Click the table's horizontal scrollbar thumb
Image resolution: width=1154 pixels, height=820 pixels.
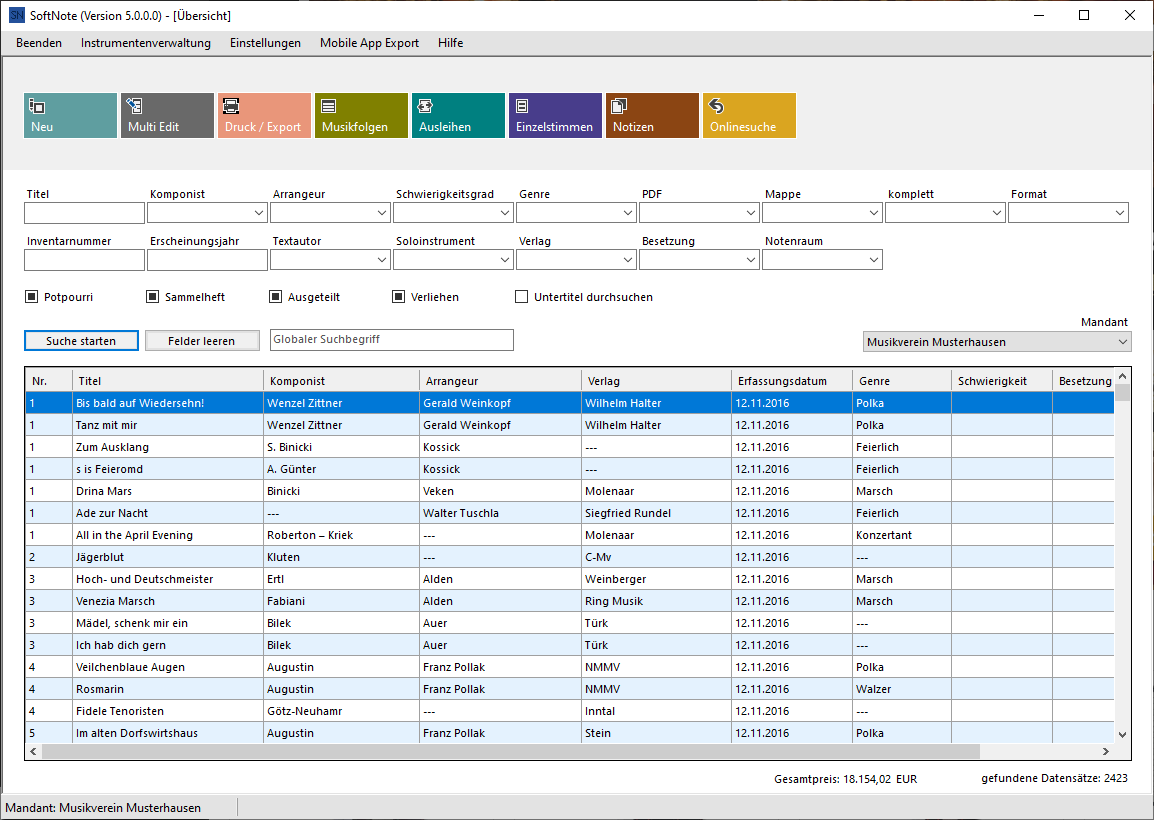(x=510, y=751)
